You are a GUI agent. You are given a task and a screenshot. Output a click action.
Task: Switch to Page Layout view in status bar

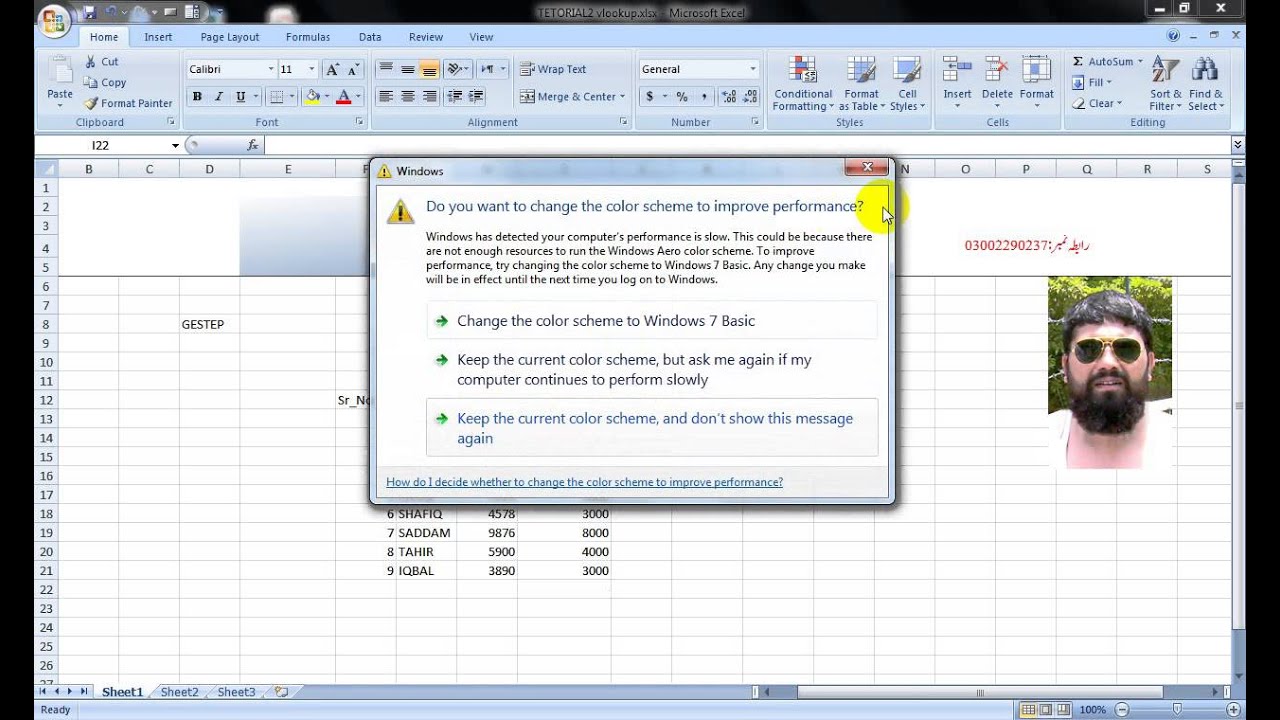[1046, 710]
